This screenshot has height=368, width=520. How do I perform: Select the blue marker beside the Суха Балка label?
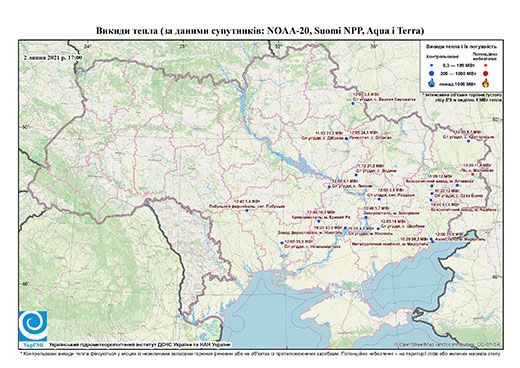pos(432,193)
